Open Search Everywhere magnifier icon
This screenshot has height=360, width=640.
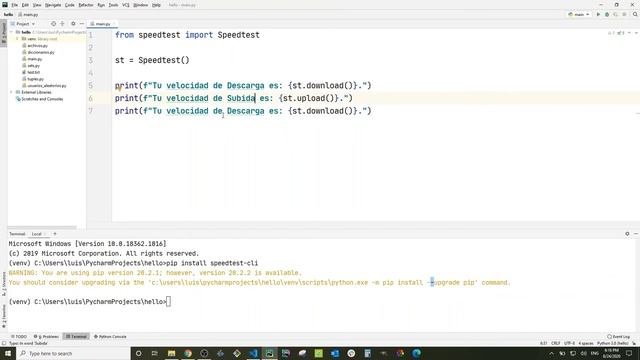tap(635, 14)
